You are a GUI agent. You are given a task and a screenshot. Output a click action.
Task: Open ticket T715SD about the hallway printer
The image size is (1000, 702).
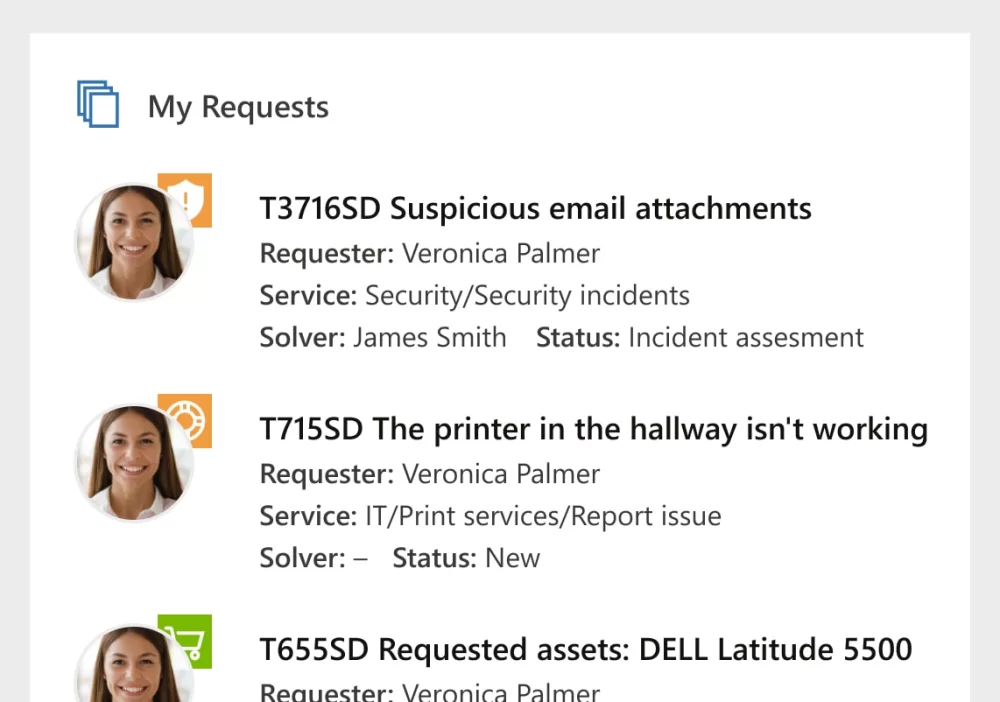coord(593,429)
